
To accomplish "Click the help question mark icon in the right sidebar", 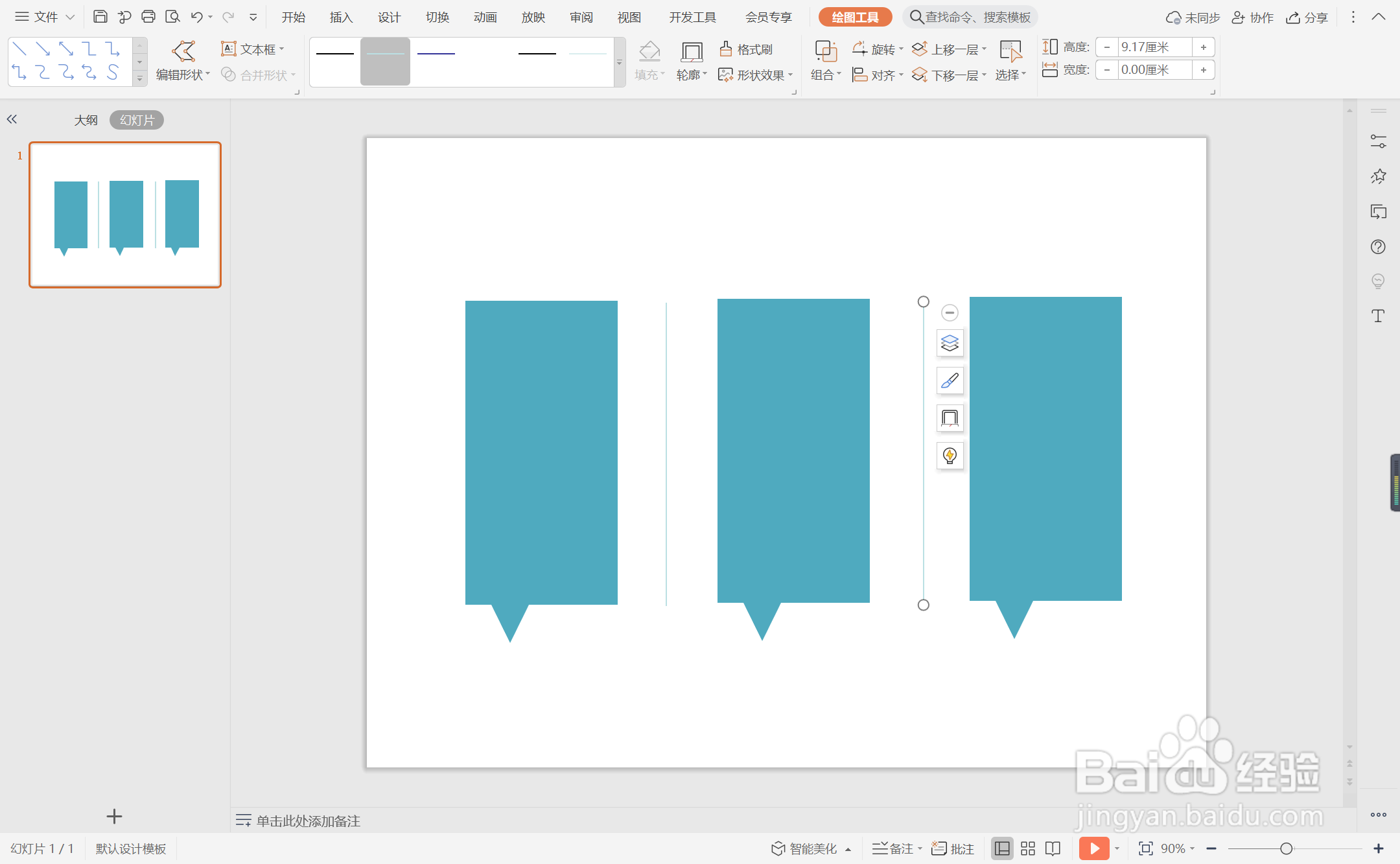I will coord(1378,246).
